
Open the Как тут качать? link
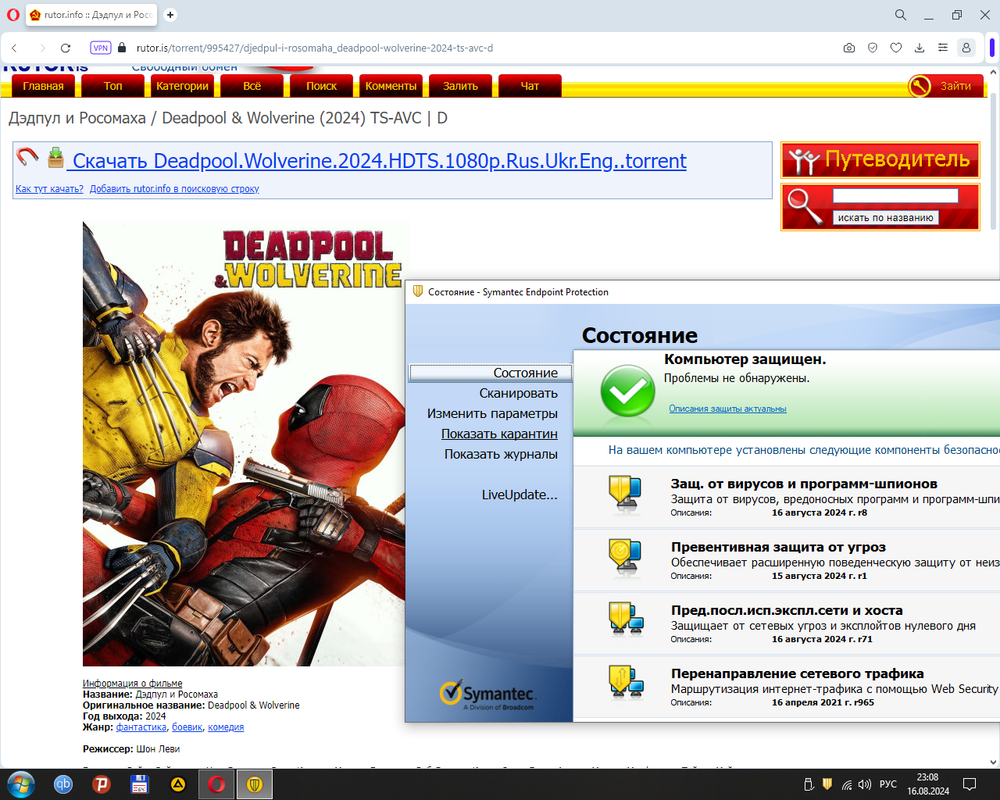tap(49, 189)
